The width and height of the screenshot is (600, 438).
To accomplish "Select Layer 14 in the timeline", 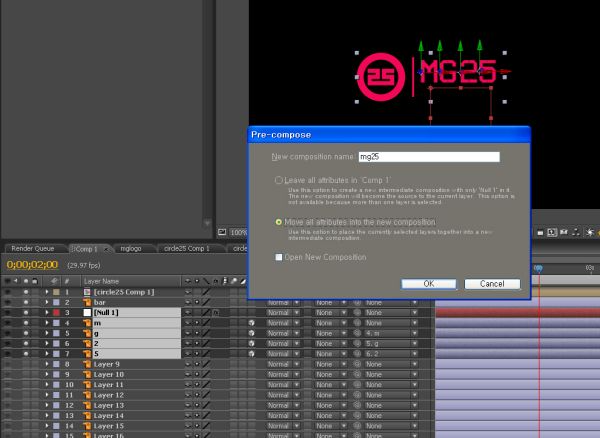I will coord(109,416).
